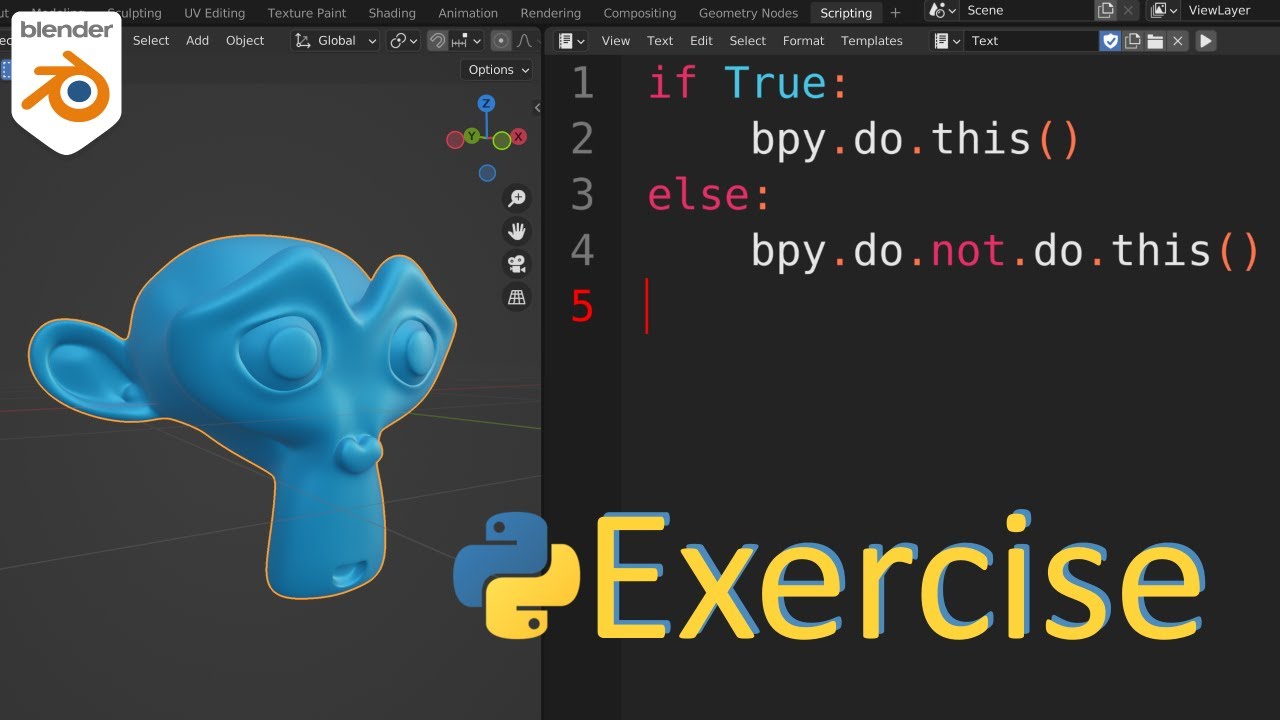Switch to the Sculpting workspace tab
Image resolution: width=1280 pixels, height=720 pixels.
click(135, 13)
